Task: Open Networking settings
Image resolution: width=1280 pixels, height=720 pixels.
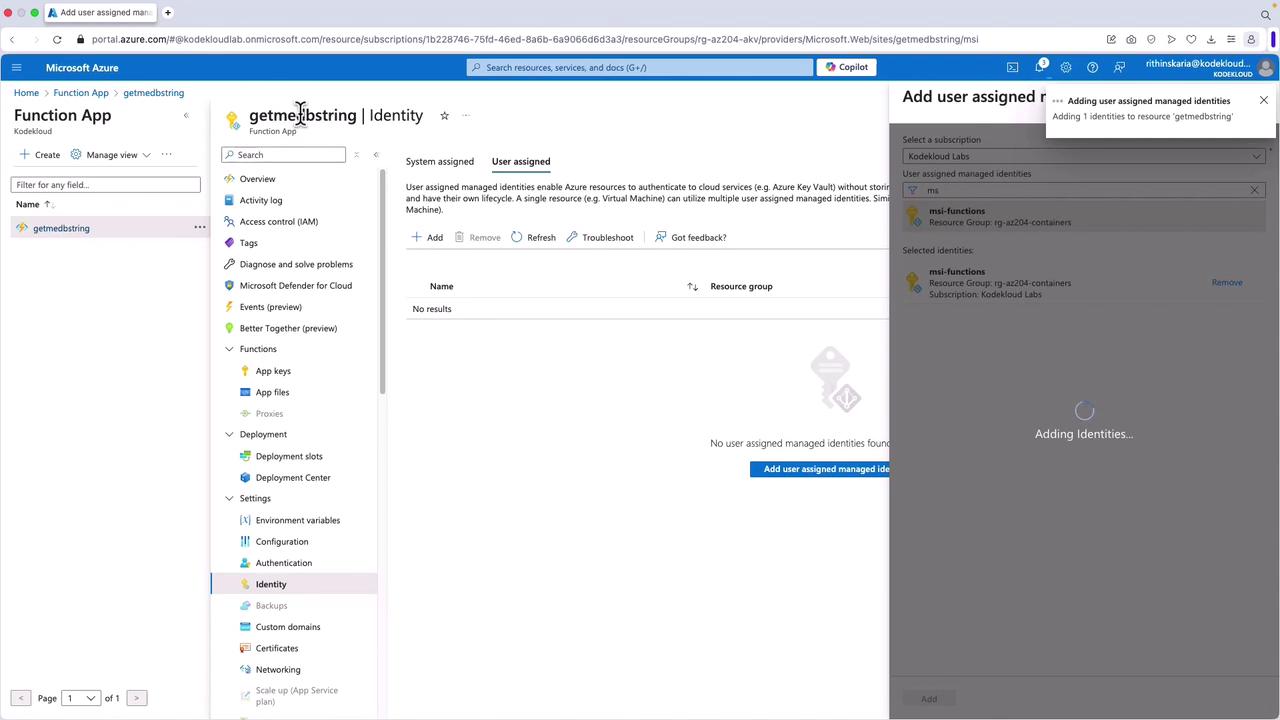Action: (278, 670)
